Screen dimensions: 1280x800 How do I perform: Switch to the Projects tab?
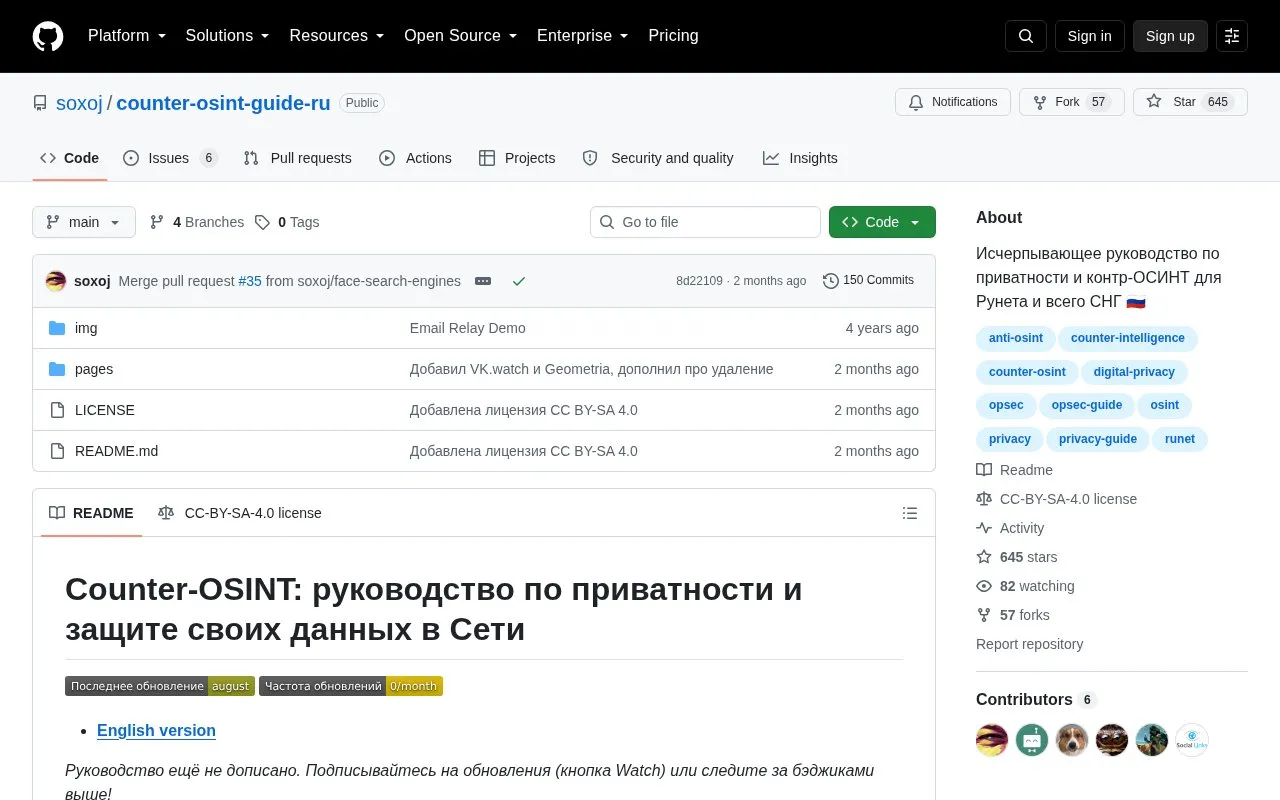coord(517,158)
